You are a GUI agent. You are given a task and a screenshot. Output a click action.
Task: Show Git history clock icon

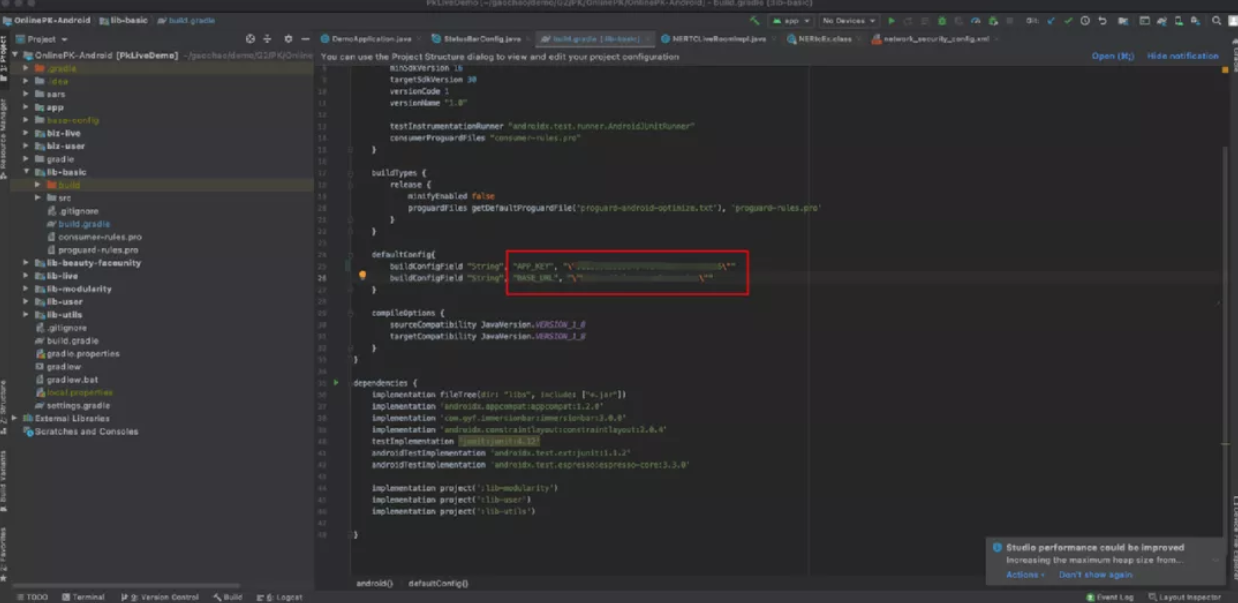(x=1085, y=20)
